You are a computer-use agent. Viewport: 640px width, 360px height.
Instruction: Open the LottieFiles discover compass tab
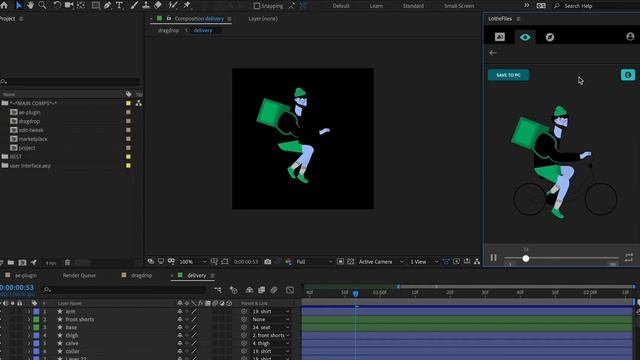click(550, 38)
